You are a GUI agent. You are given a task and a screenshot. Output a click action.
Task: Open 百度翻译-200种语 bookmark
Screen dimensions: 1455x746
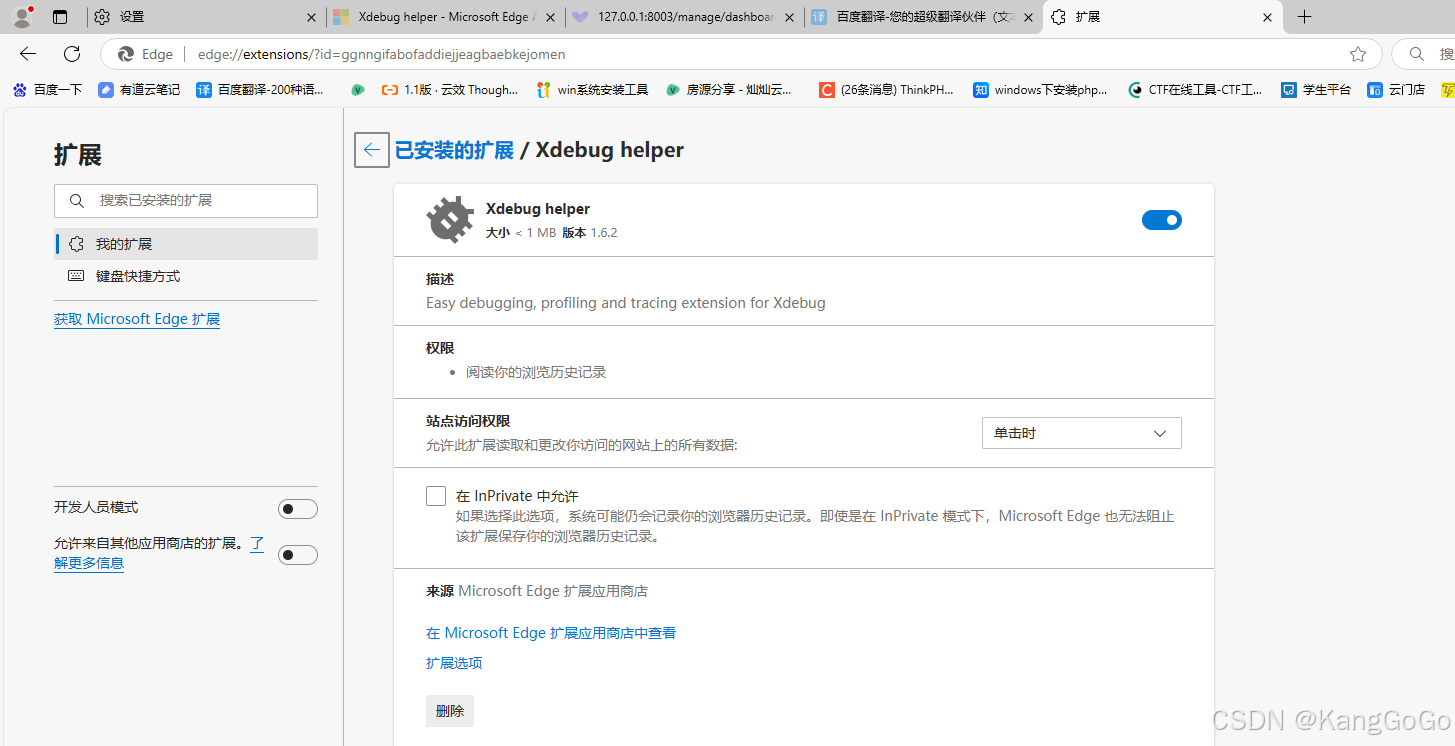click(x=260, y=90)
